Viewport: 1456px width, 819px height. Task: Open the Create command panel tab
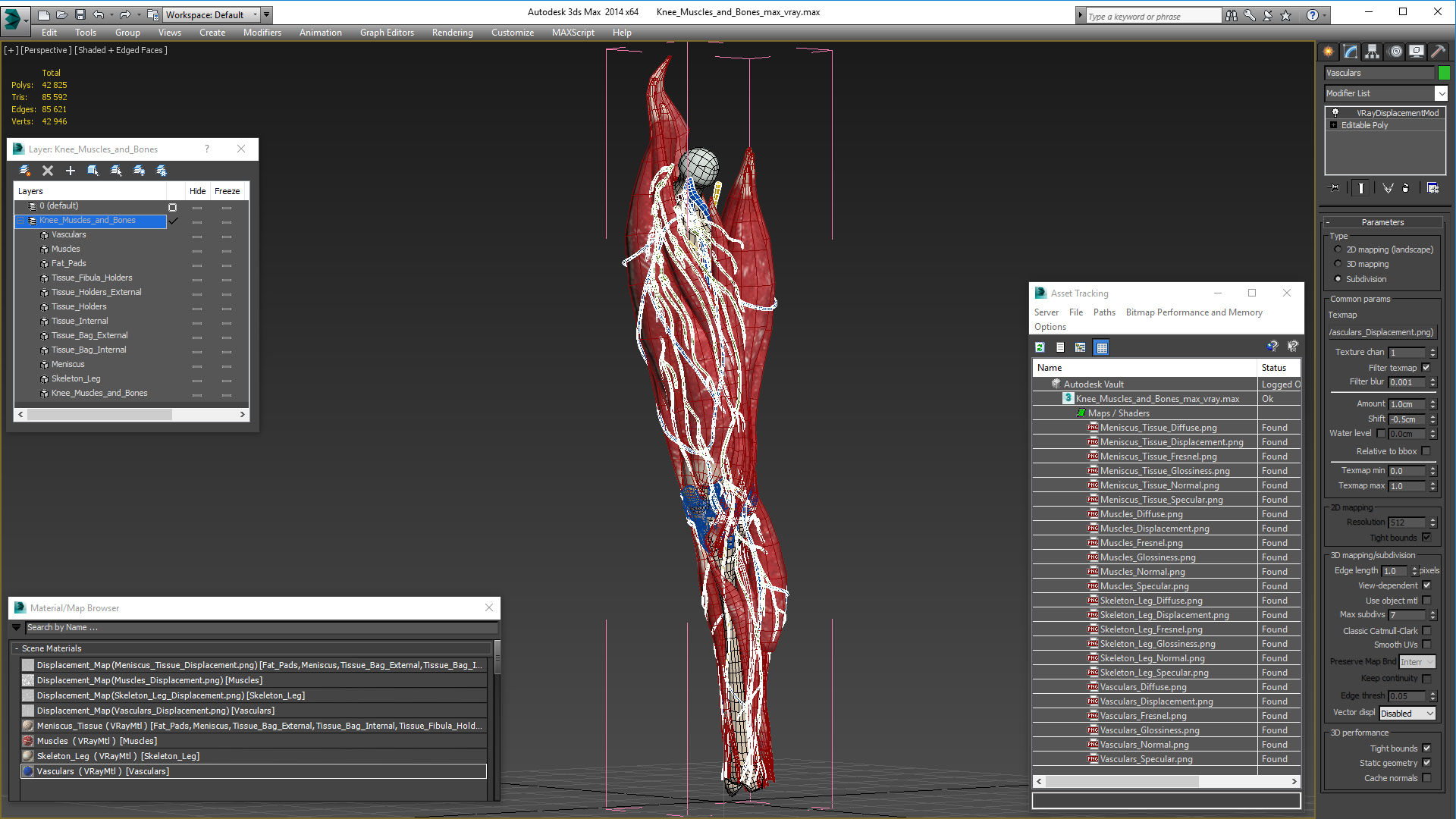[x=1328, y=52]
